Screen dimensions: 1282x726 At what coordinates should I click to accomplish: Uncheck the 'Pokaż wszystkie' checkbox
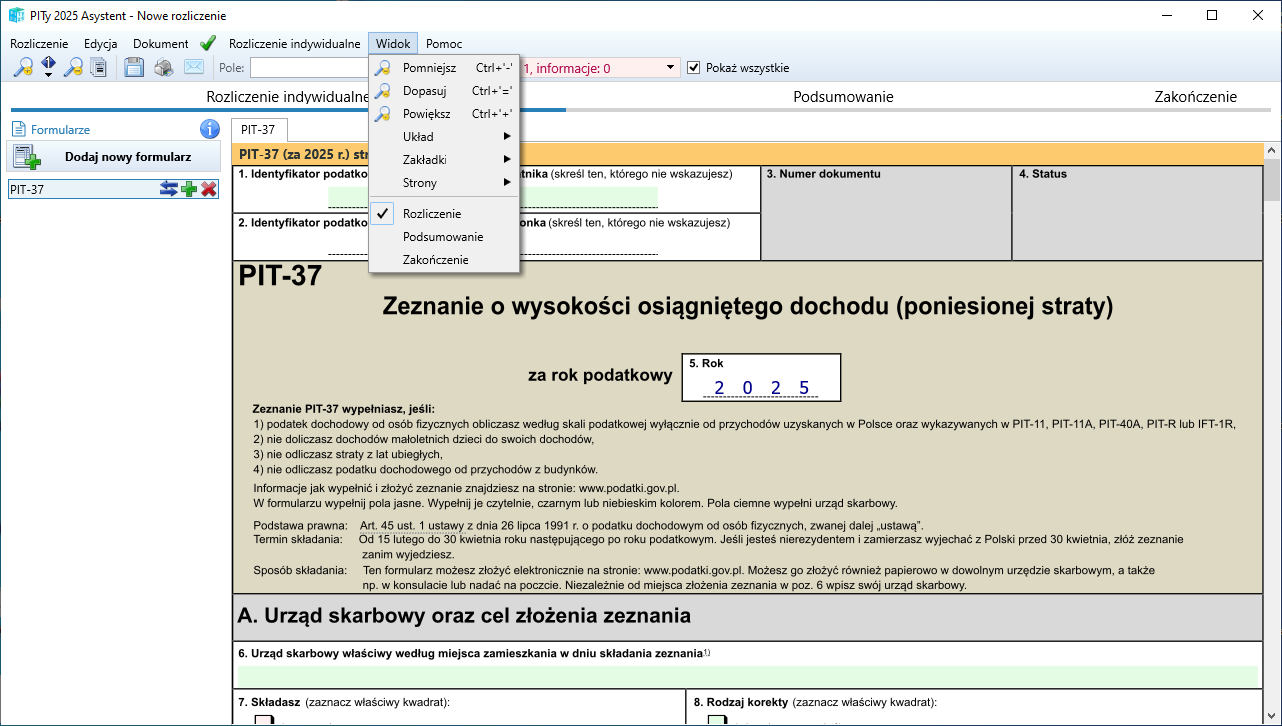pyautogui.click(x=694, y=68)
